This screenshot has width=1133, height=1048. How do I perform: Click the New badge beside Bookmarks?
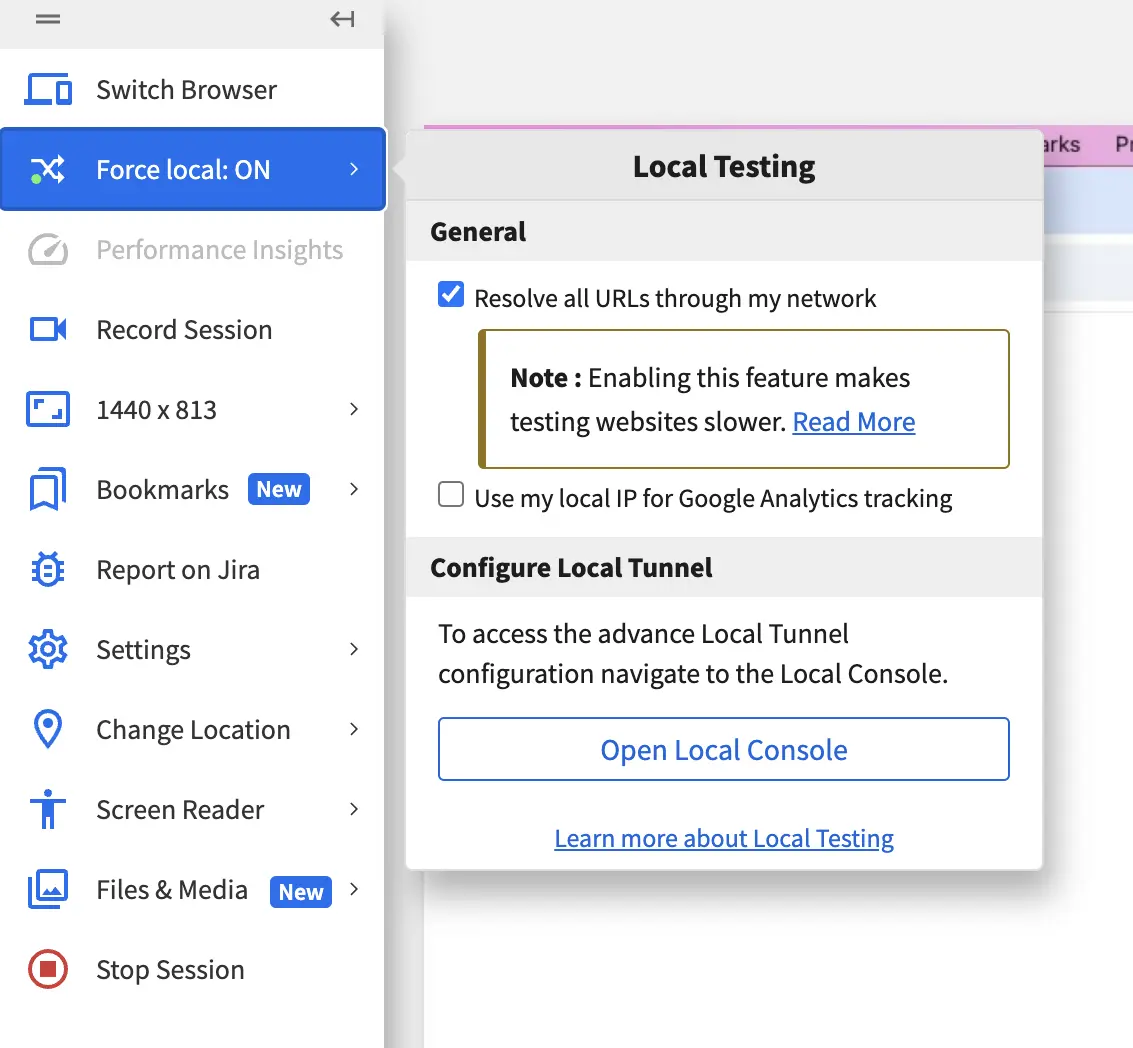(x=279, y=489)
